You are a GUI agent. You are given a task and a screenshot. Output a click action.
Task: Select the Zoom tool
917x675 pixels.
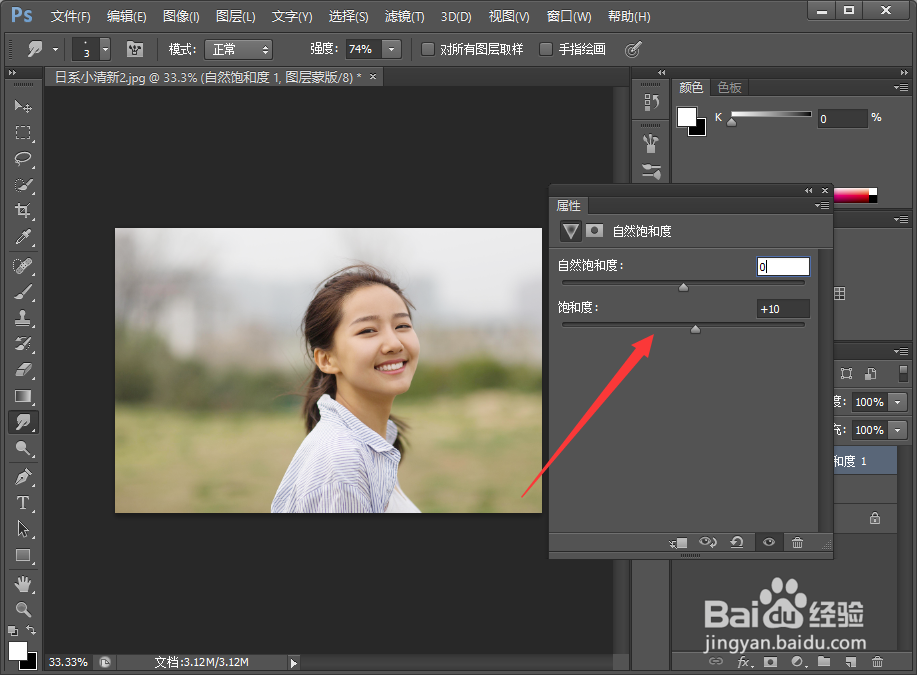pyautogui.click(x=23, y=609)
